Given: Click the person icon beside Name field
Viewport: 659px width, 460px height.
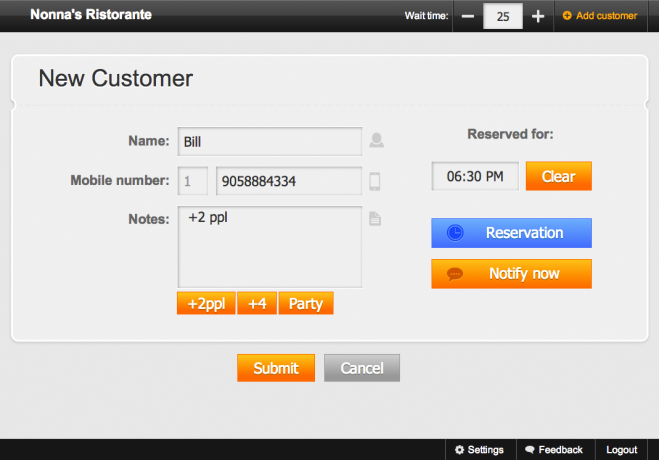Looking at the screenshot, I should tap(376, 141).
